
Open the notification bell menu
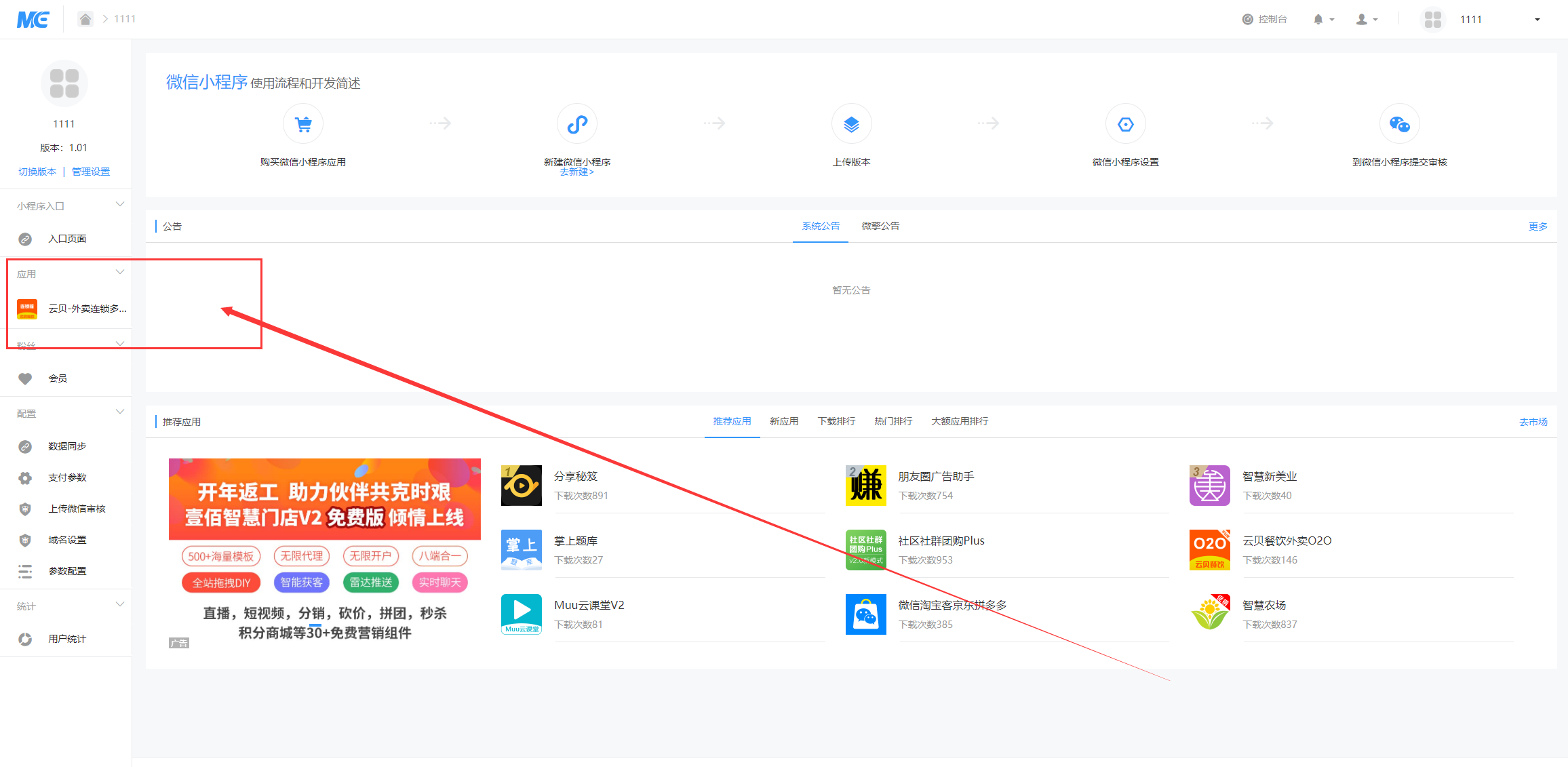(1323, 19)
